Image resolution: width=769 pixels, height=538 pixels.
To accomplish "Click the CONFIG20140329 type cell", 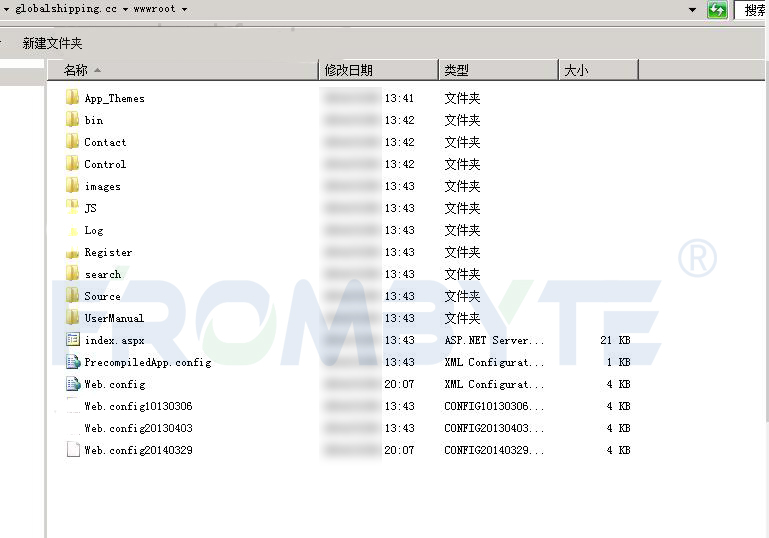I will click(x=494, y=450).
